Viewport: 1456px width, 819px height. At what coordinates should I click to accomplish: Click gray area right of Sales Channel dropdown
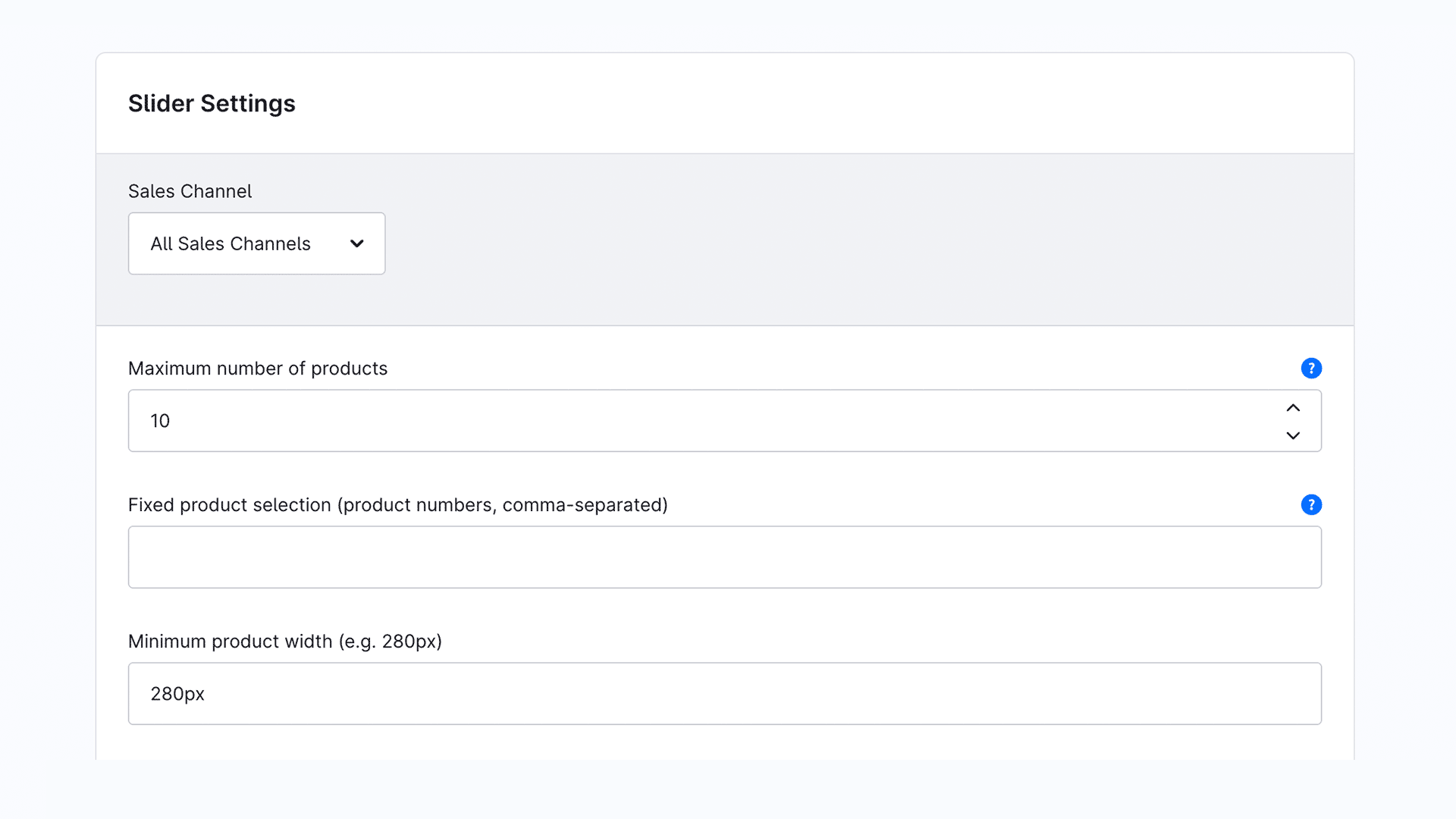point(834,243)
